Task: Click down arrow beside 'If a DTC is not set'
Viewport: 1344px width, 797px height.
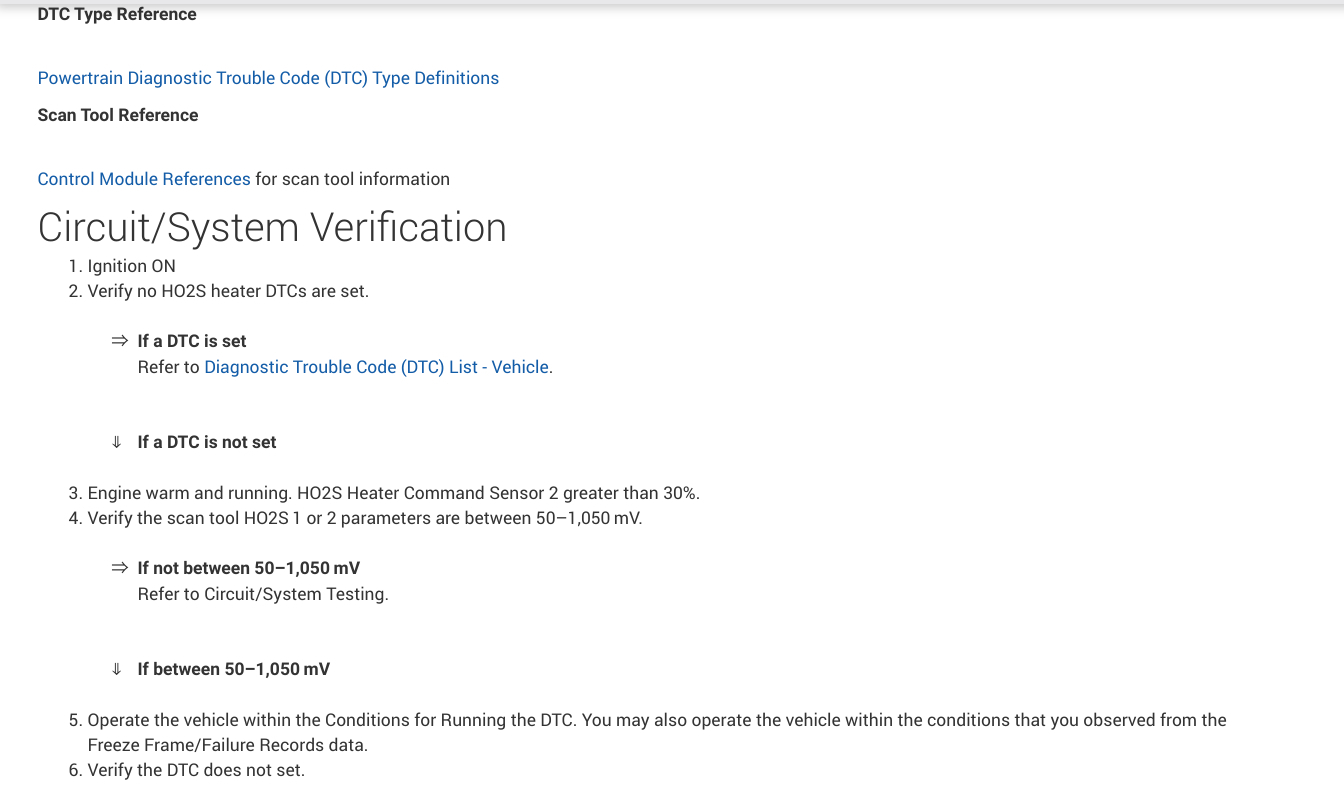Action: pyautogui.click(x=117, y=442)
